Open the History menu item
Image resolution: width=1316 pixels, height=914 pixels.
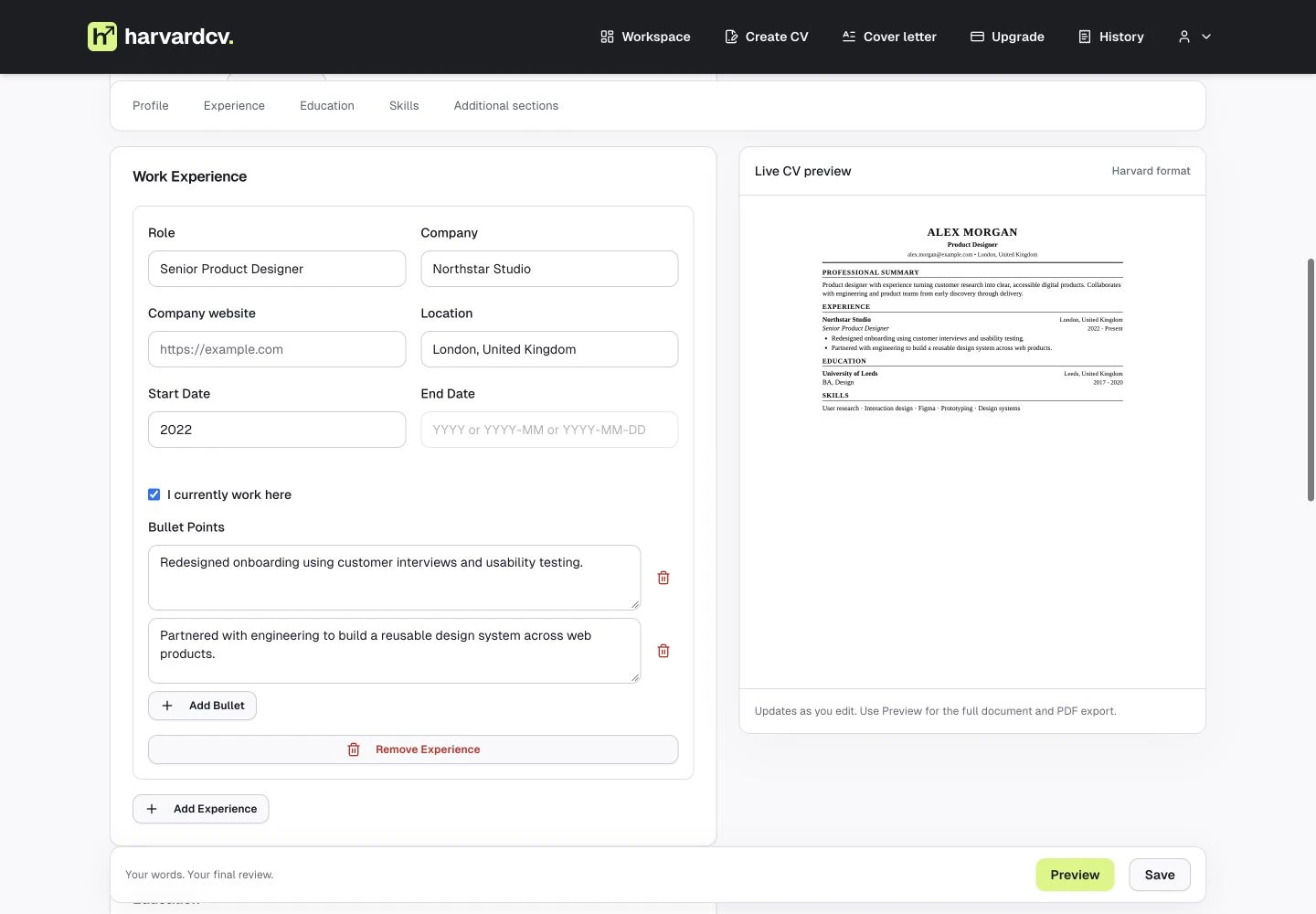tap(1111, 37)
